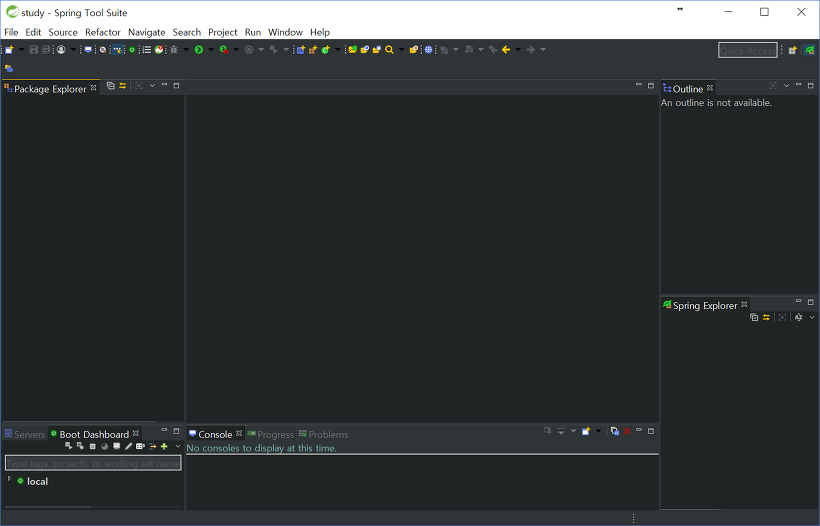Image resolution: width=820 pixels, height=526 pixels.
Task: Expand the local node in Boot Dashboard
Action: (x=9, y=478)
